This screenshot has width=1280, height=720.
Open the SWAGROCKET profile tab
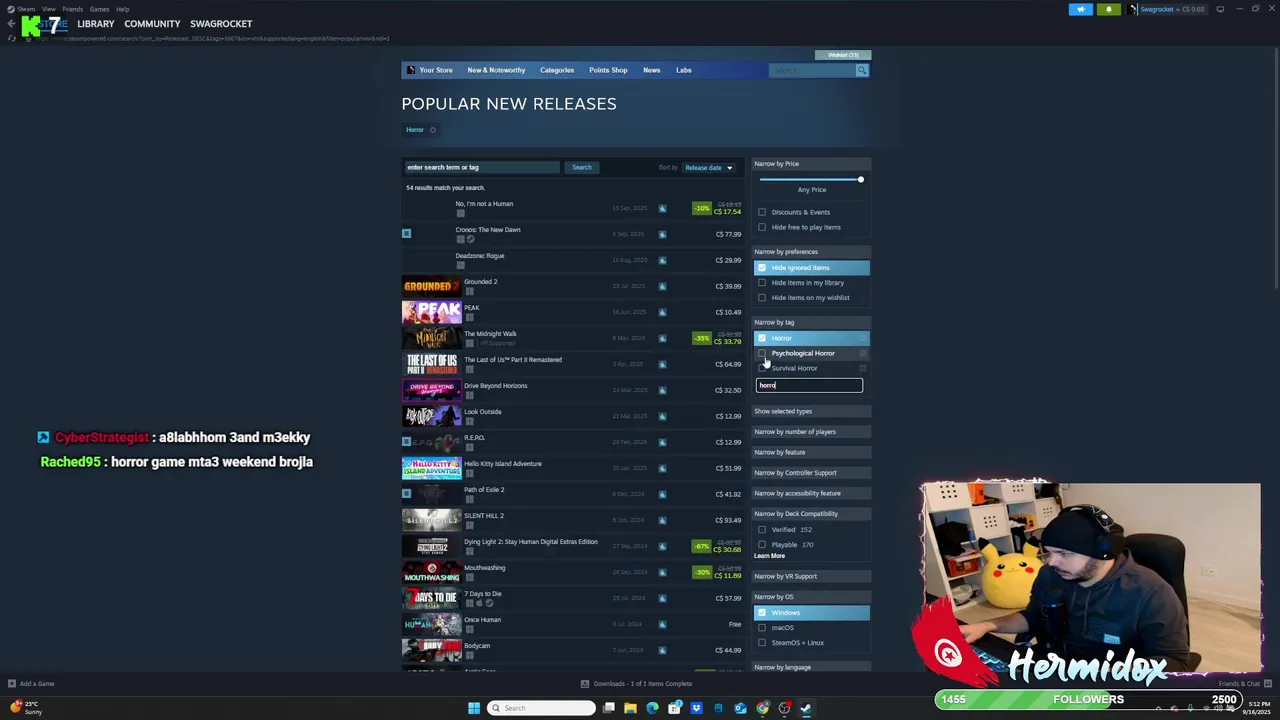tap(221, 24)
